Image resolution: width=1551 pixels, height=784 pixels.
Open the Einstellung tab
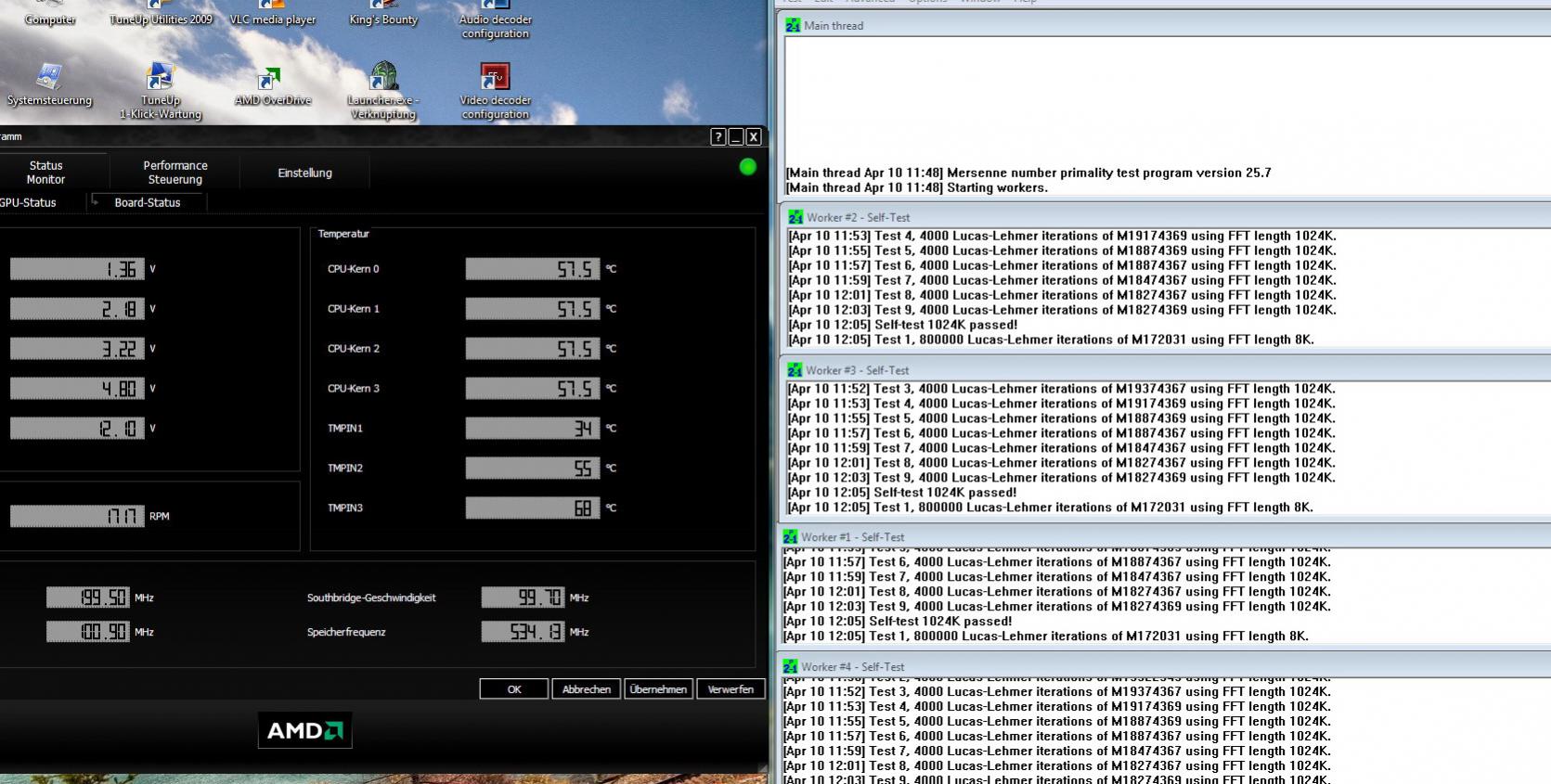[x=304, y=173]
